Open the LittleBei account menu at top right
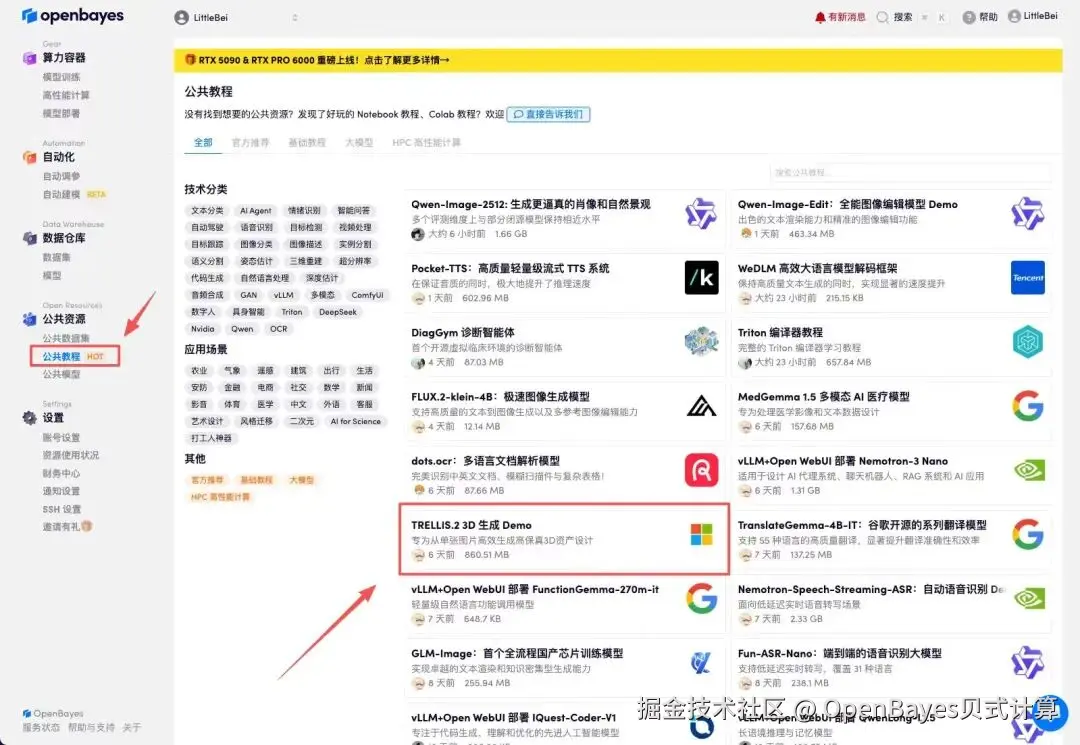Image resolution: width=1080 pixels, height=745 pixels. click(x=1035, y=17)
